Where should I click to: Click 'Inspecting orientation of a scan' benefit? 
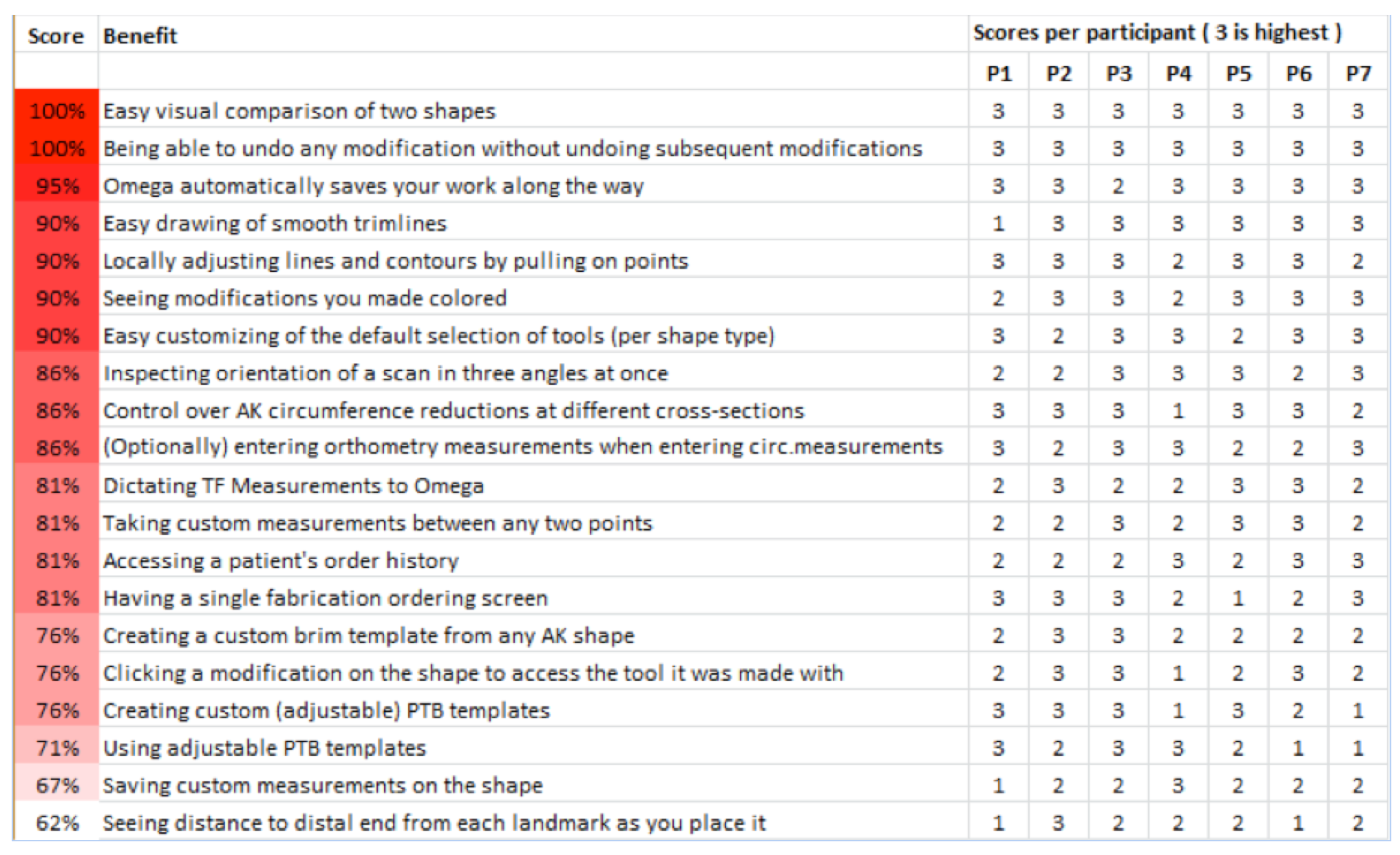click(x=385, y=373)
